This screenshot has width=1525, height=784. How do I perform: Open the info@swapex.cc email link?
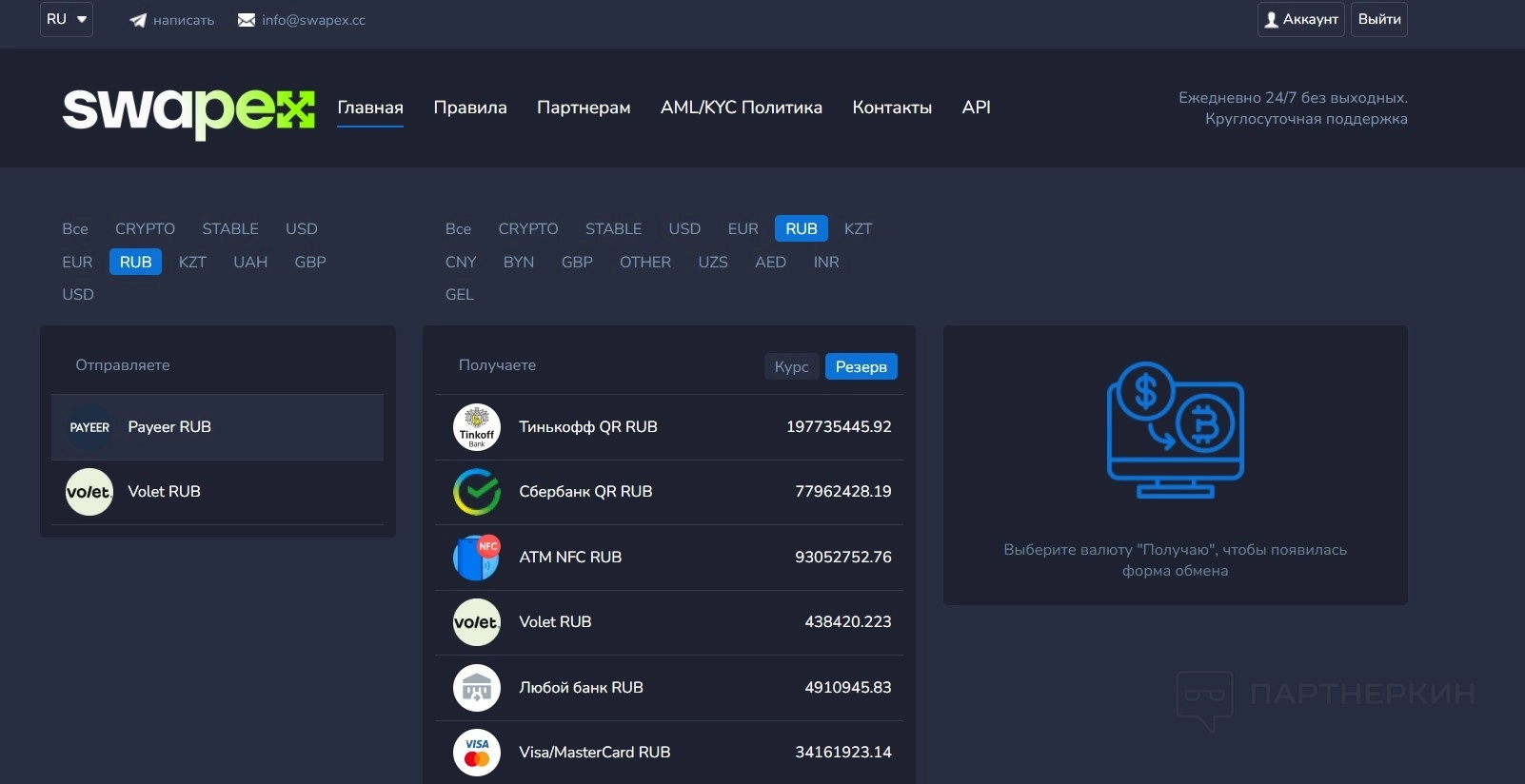[313, 20]
